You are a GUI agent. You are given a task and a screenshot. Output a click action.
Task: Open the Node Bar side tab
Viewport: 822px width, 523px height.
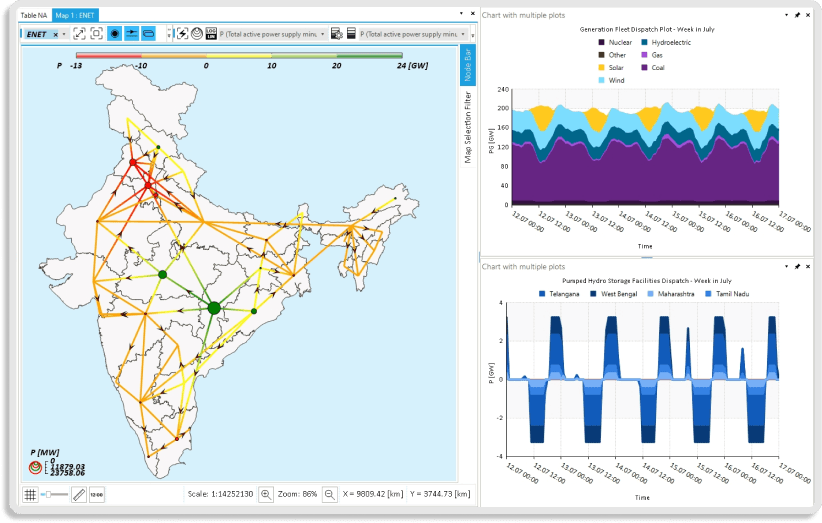467,65
